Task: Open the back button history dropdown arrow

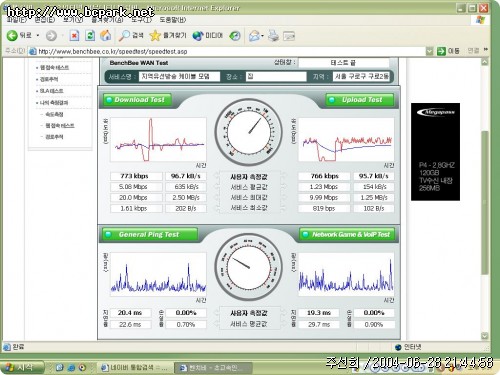Action: (38, 35)
